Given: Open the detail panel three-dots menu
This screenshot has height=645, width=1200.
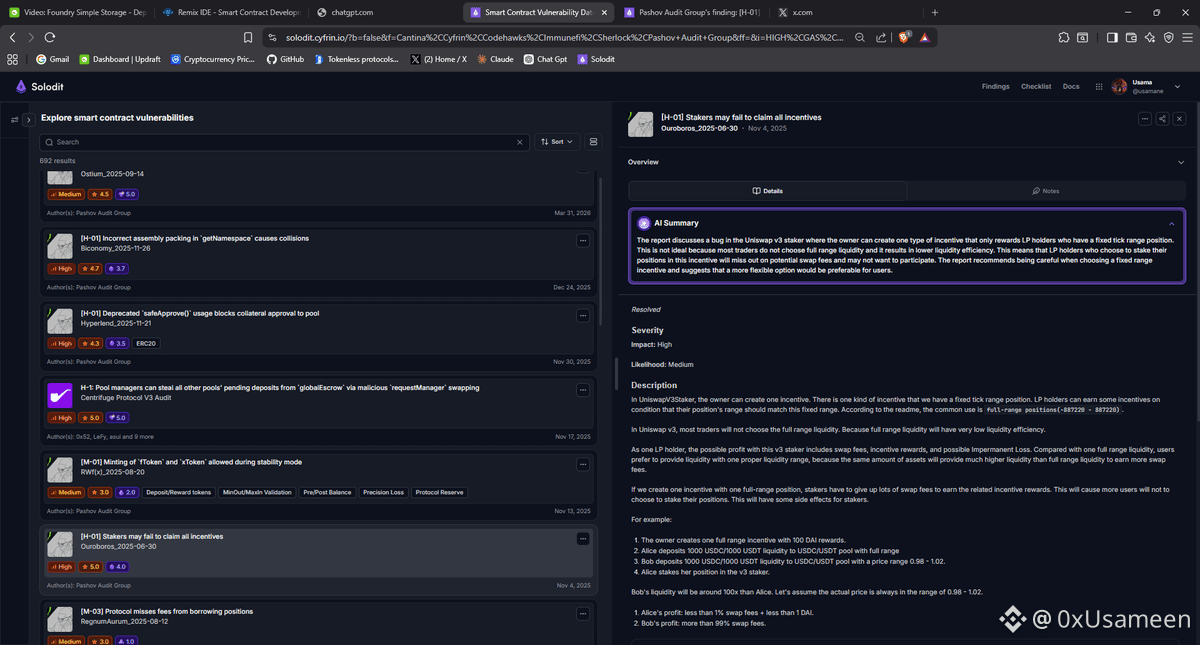Looking at the screenshot, I should point(1145,119).
